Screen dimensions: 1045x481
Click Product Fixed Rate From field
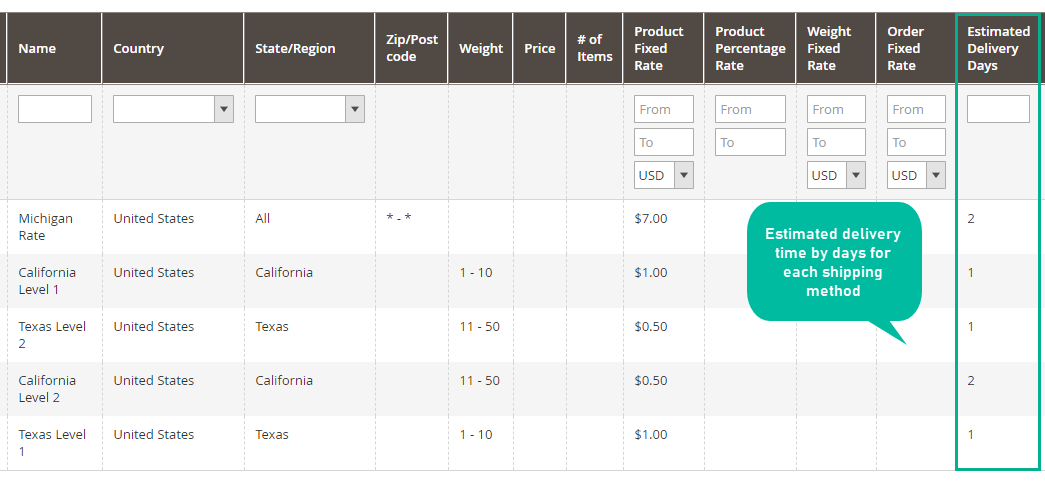[x=664, y=109]
